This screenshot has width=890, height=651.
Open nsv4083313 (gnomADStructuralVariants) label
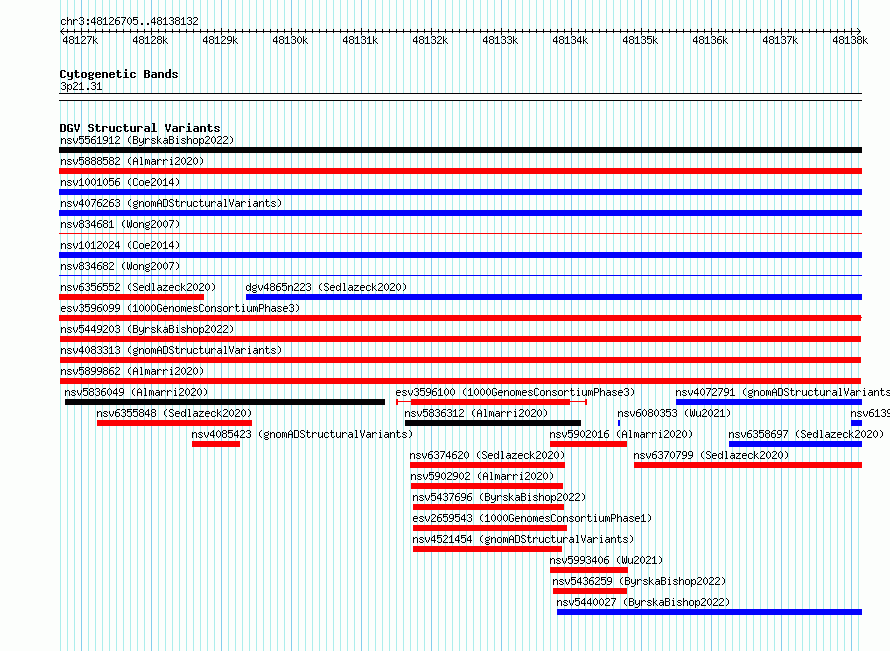tap(171, 350)
